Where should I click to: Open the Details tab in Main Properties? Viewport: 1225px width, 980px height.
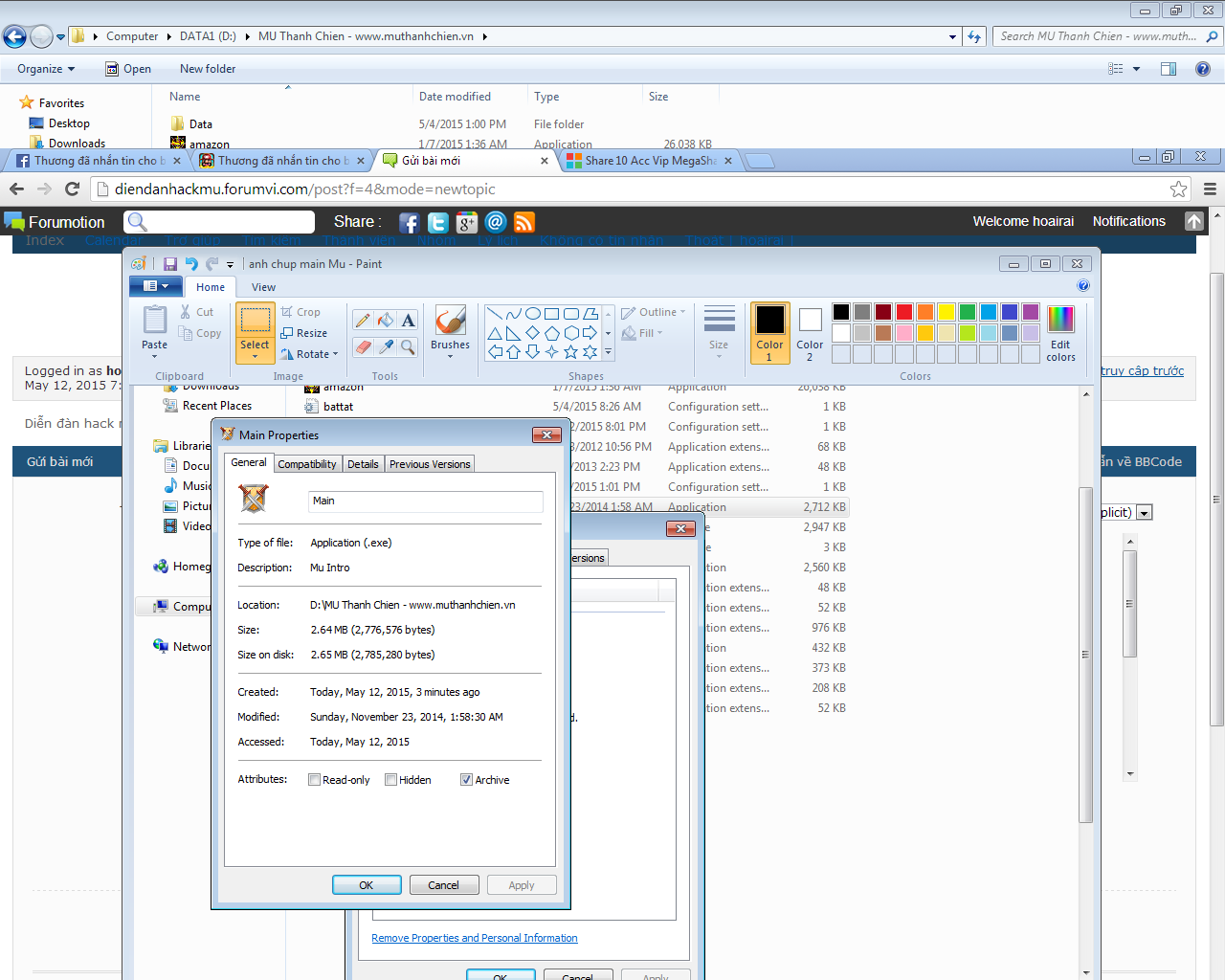(x=363, y=464)
